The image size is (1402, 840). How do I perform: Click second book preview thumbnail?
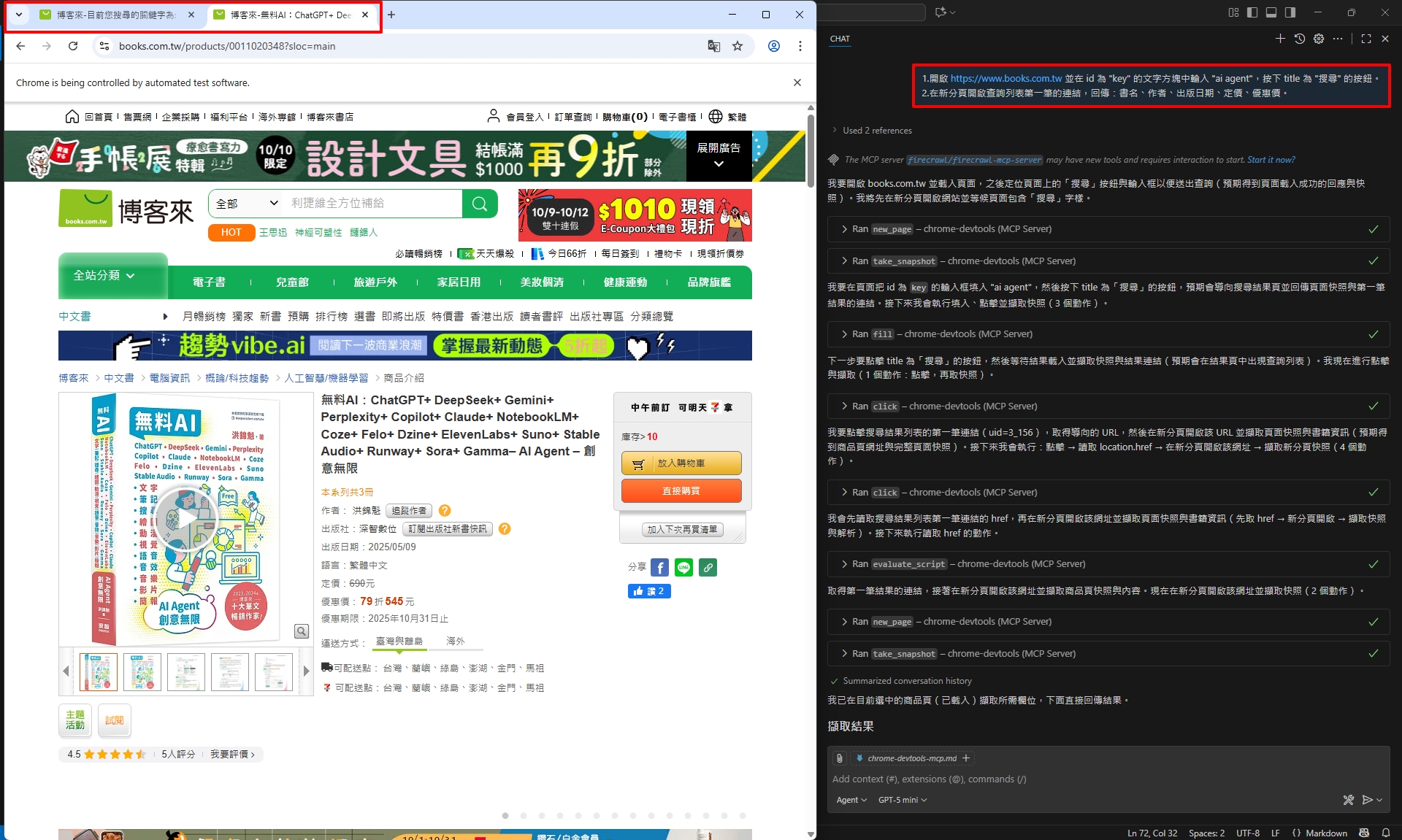pyautogui.click(x=142, y=671)
